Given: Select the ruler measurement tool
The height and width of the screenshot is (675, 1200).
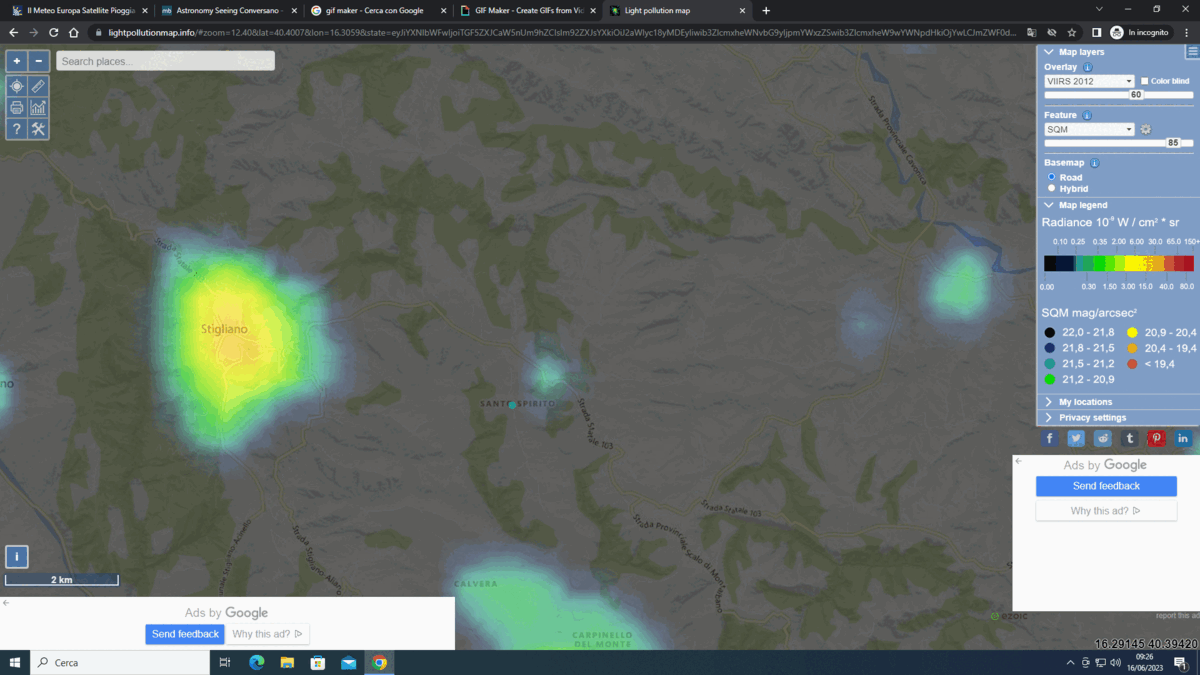Looking at the screenshot, I should [x=38, y=87].
